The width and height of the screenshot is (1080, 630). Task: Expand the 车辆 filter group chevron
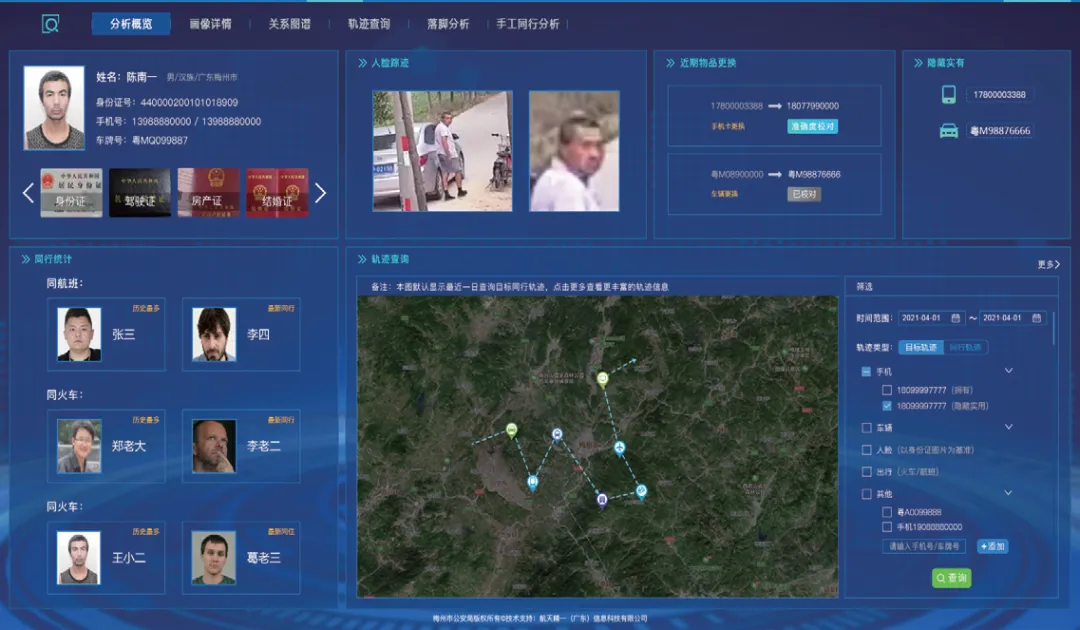(1008, 428)
